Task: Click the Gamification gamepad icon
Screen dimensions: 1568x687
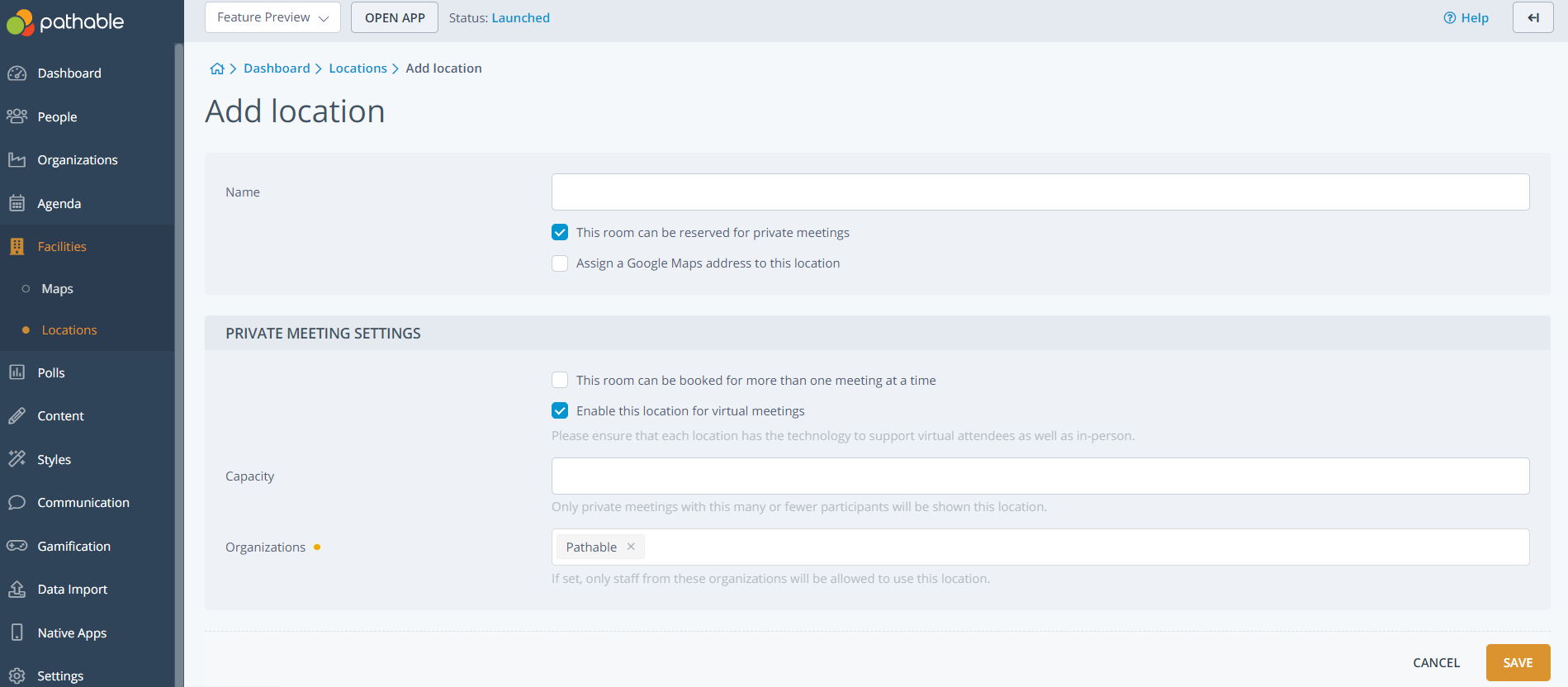Action: 17,546
